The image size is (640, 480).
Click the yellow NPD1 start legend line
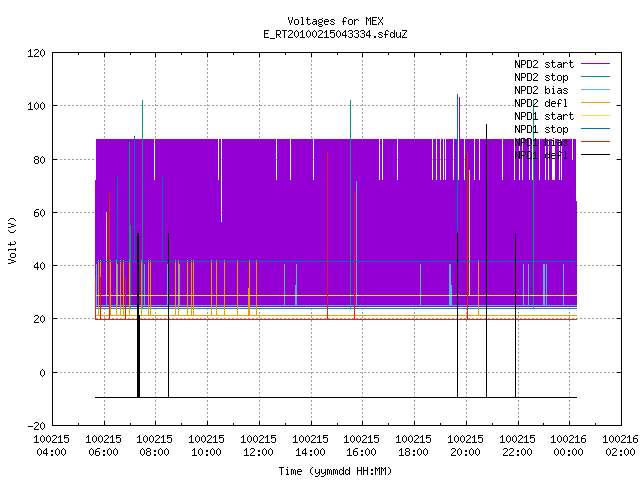coord(595,116)
